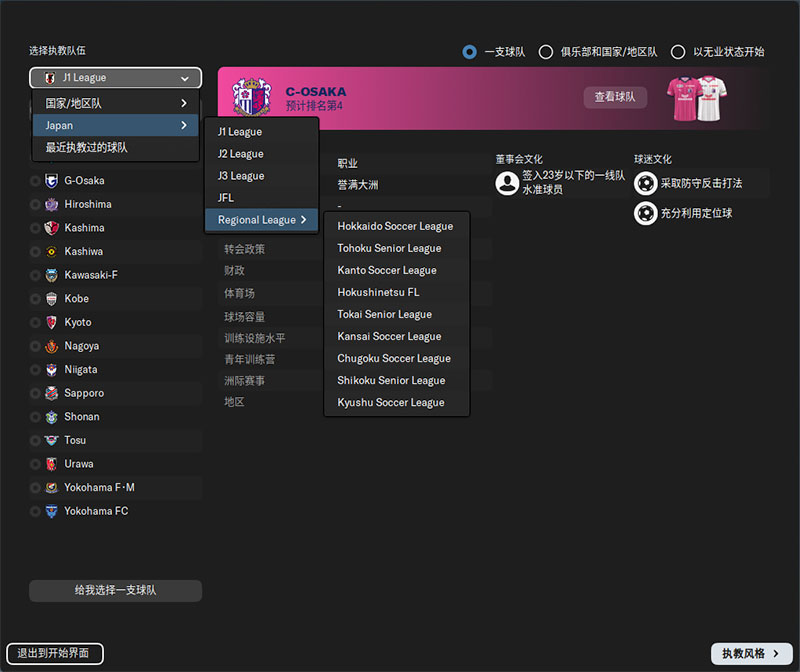Click 退出到开始界面 button
This screenshot has height=672, width=800.
tap(55, 654)
